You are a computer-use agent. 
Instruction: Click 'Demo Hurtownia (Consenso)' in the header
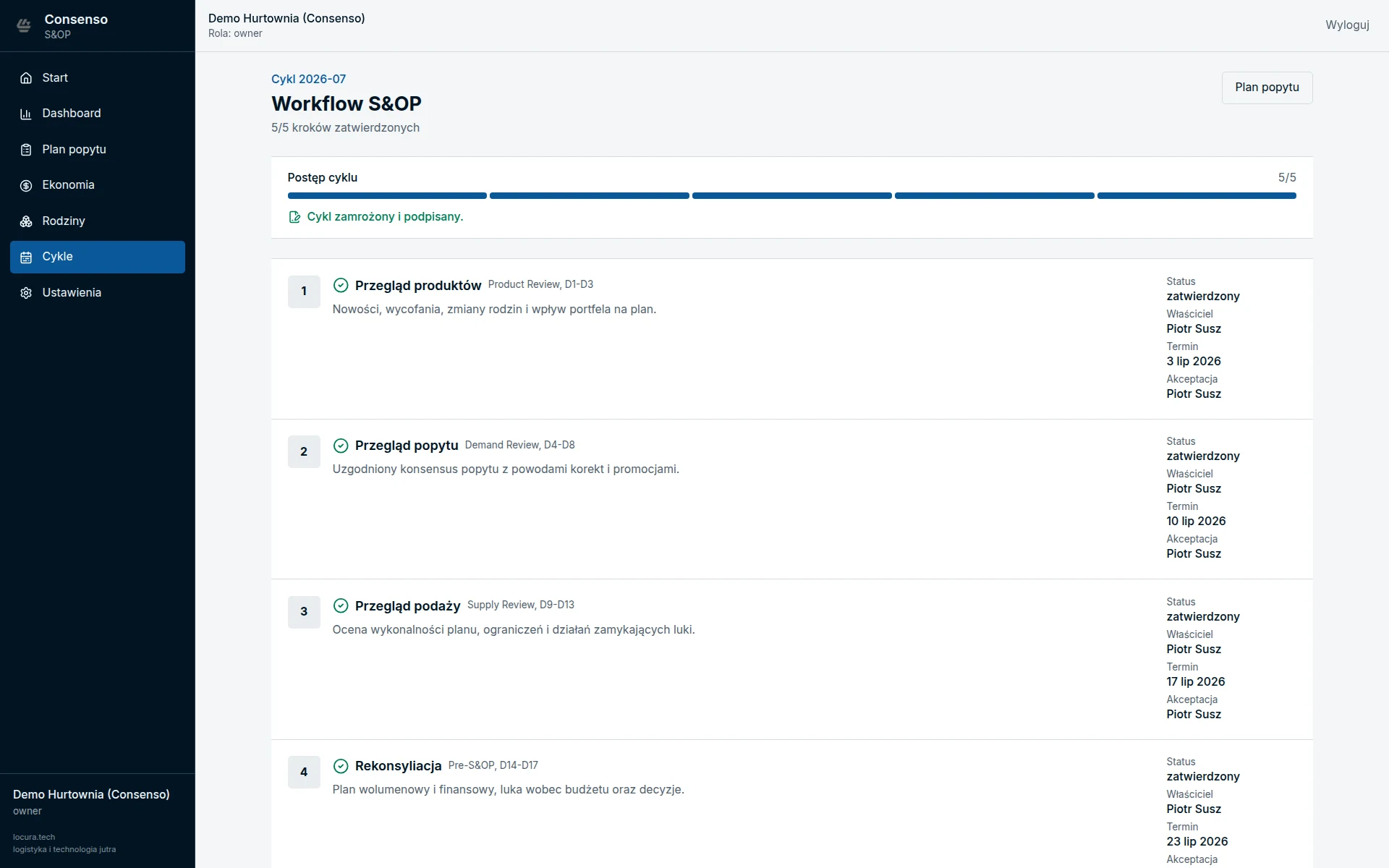[286, 19]
